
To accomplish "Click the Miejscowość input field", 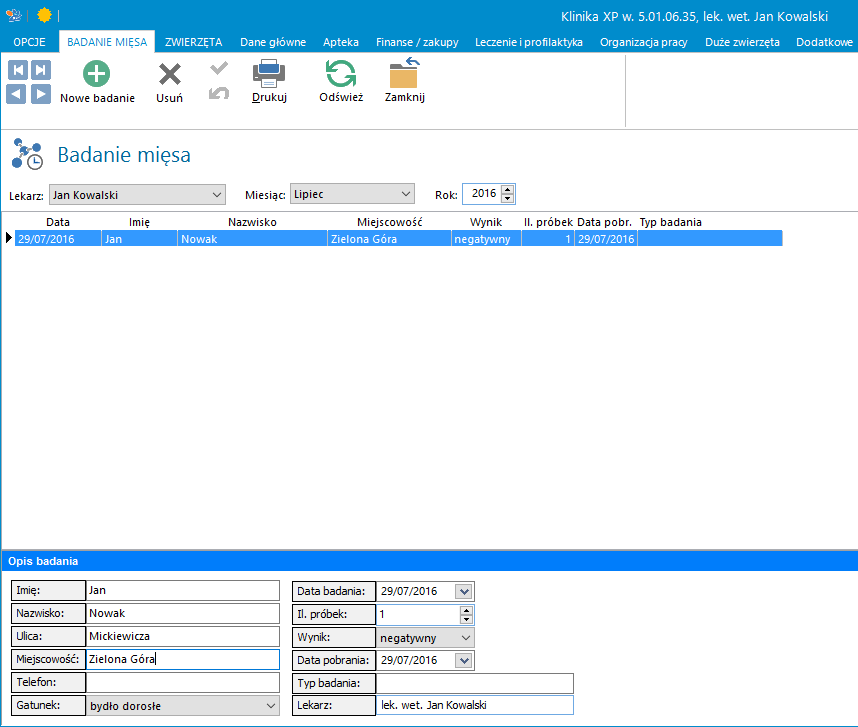I will [183, 660].
